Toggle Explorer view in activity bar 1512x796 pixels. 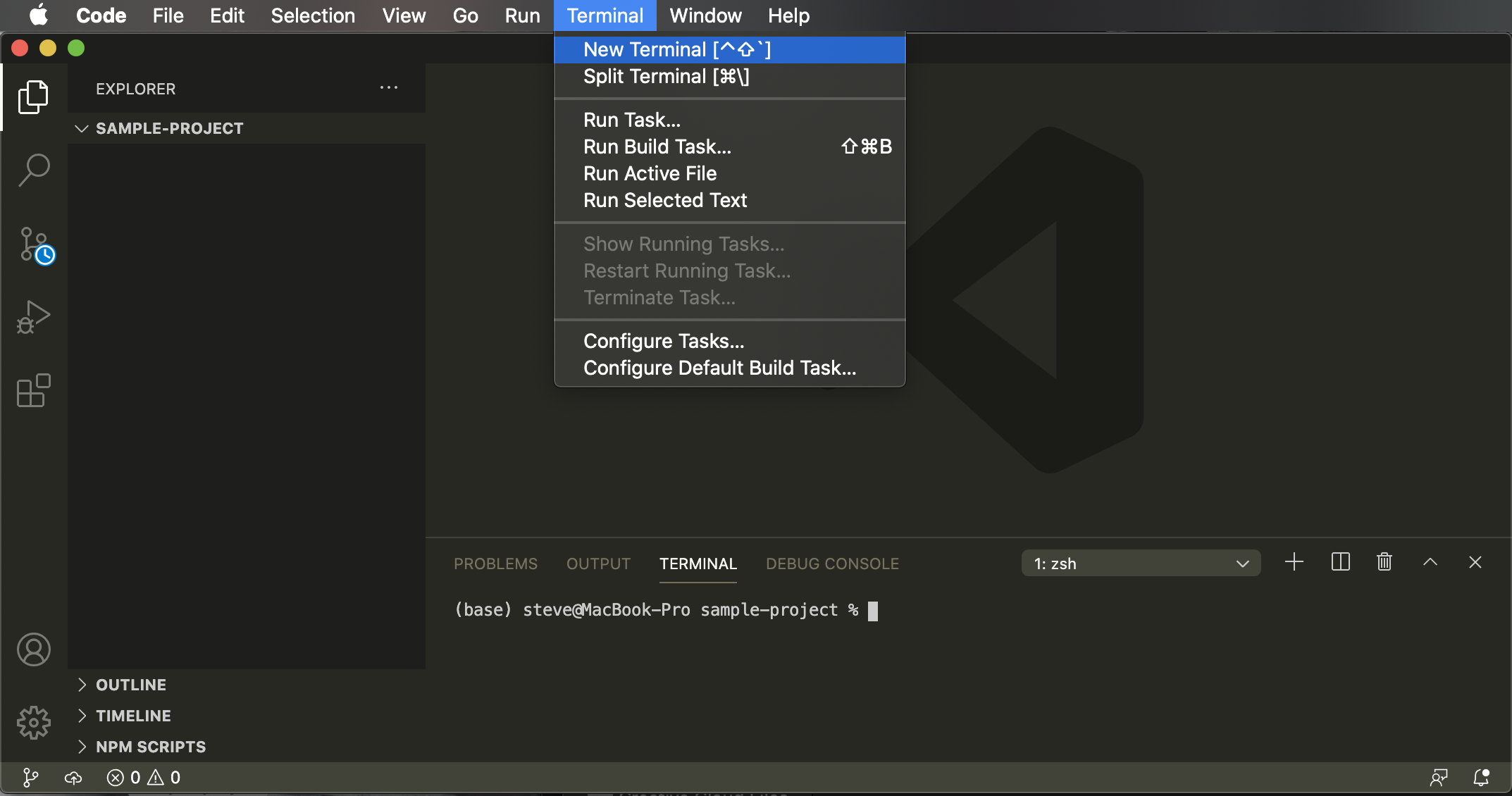[33, 97]
